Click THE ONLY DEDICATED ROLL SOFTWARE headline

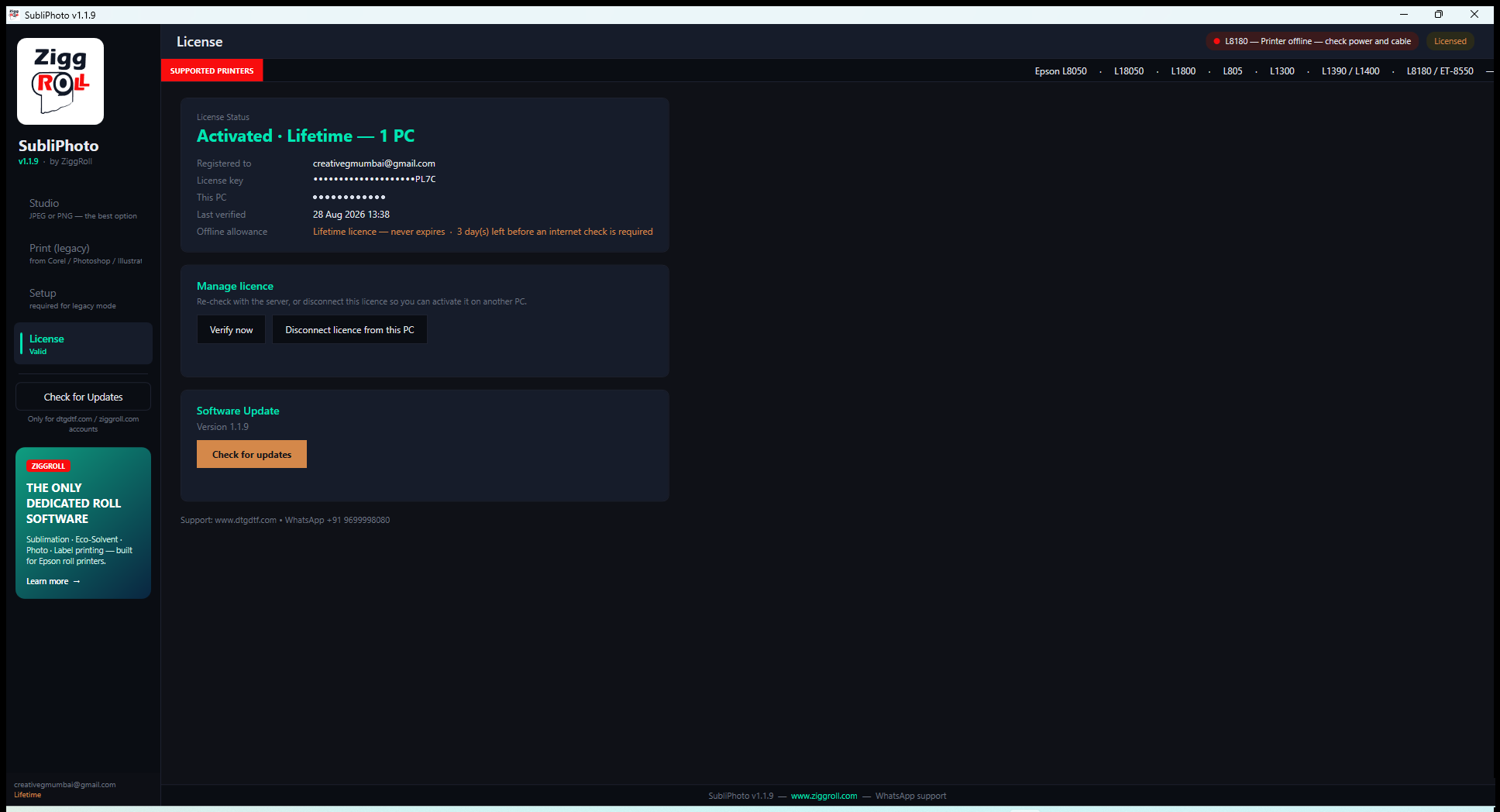(74, 504)
